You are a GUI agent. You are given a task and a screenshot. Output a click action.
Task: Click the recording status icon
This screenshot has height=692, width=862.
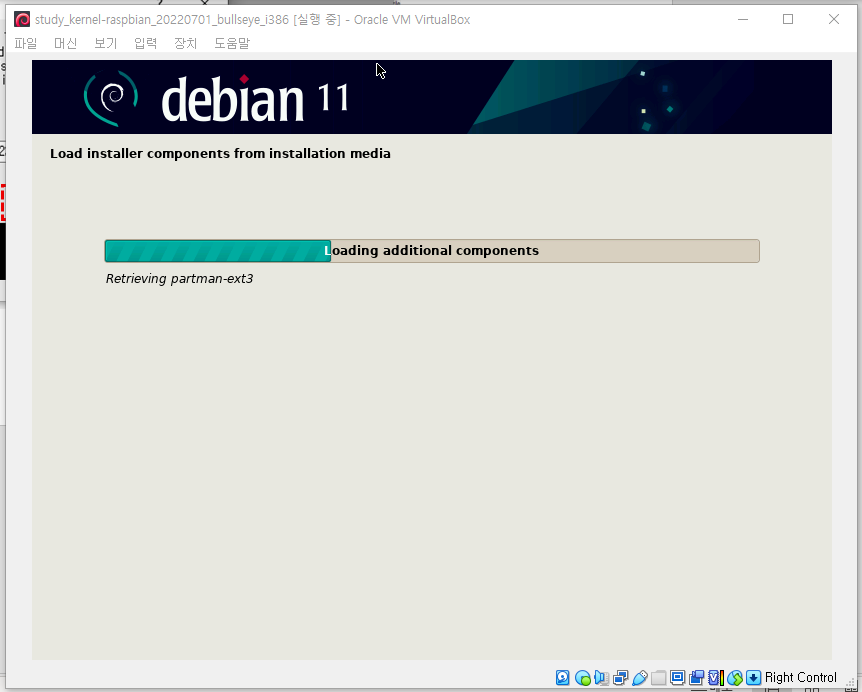coord(697,677)
